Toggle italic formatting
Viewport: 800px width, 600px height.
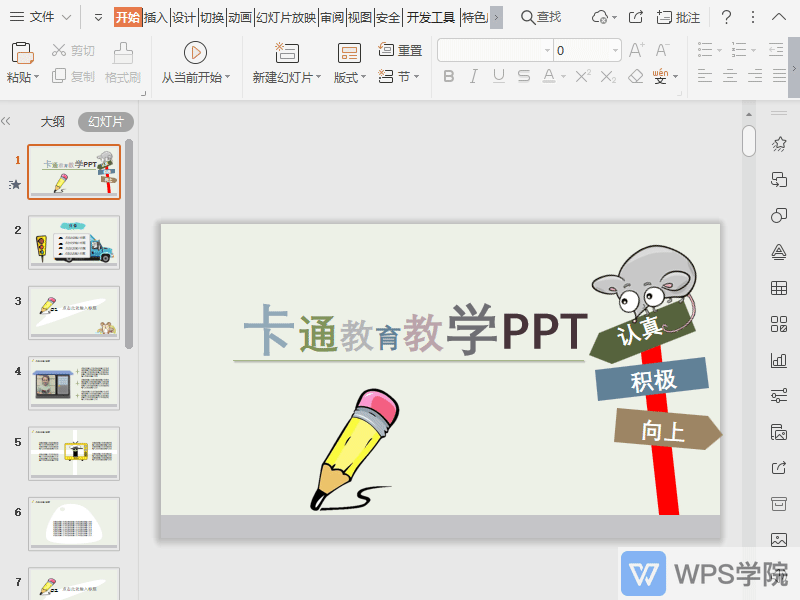tap(473, 76)
